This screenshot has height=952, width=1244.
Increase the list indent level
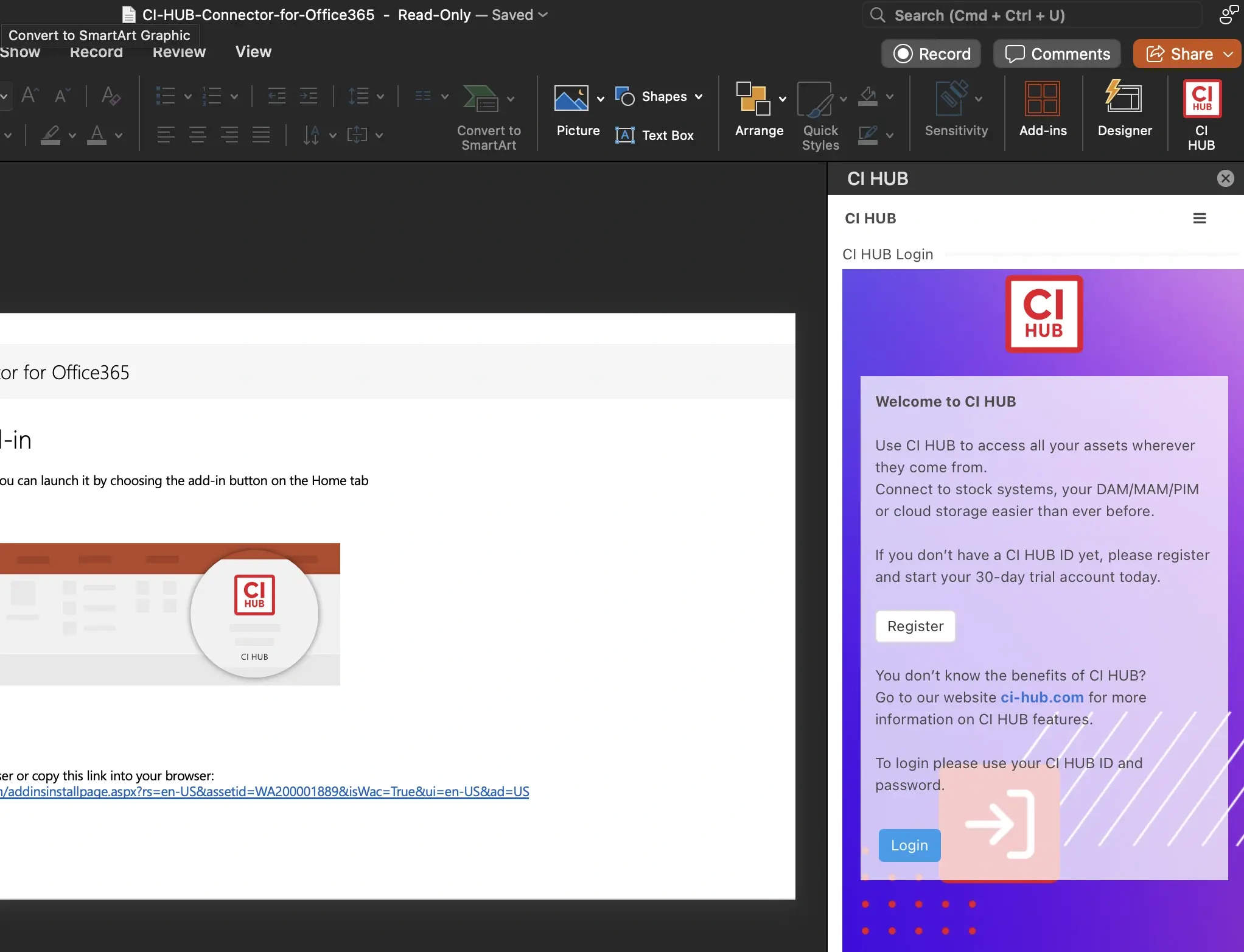click(309, 96)
